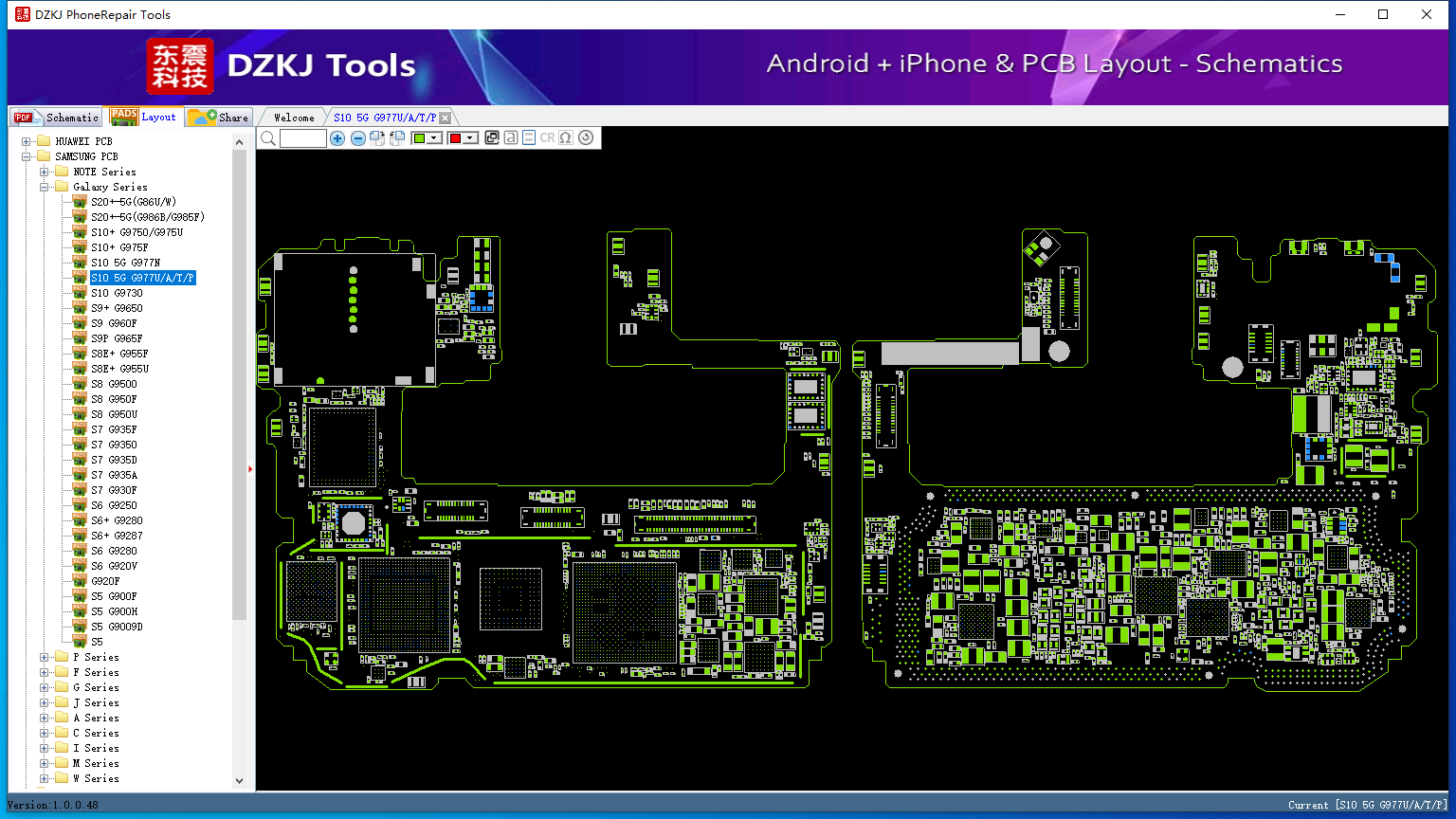Click the search text field in toolbar
This screenshot has height=819, width=1456.
303,138
